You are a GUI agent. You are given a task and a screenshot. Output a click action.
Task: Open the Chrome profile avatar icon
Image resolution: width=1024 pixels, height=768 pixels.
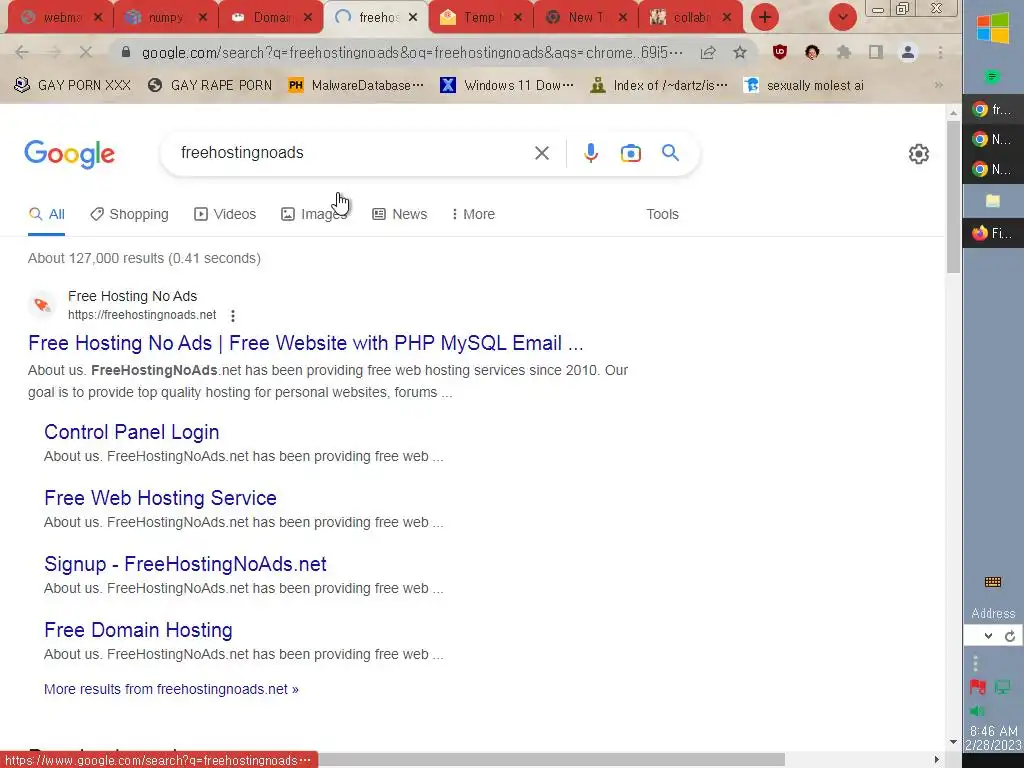click(x=908, y=52)
